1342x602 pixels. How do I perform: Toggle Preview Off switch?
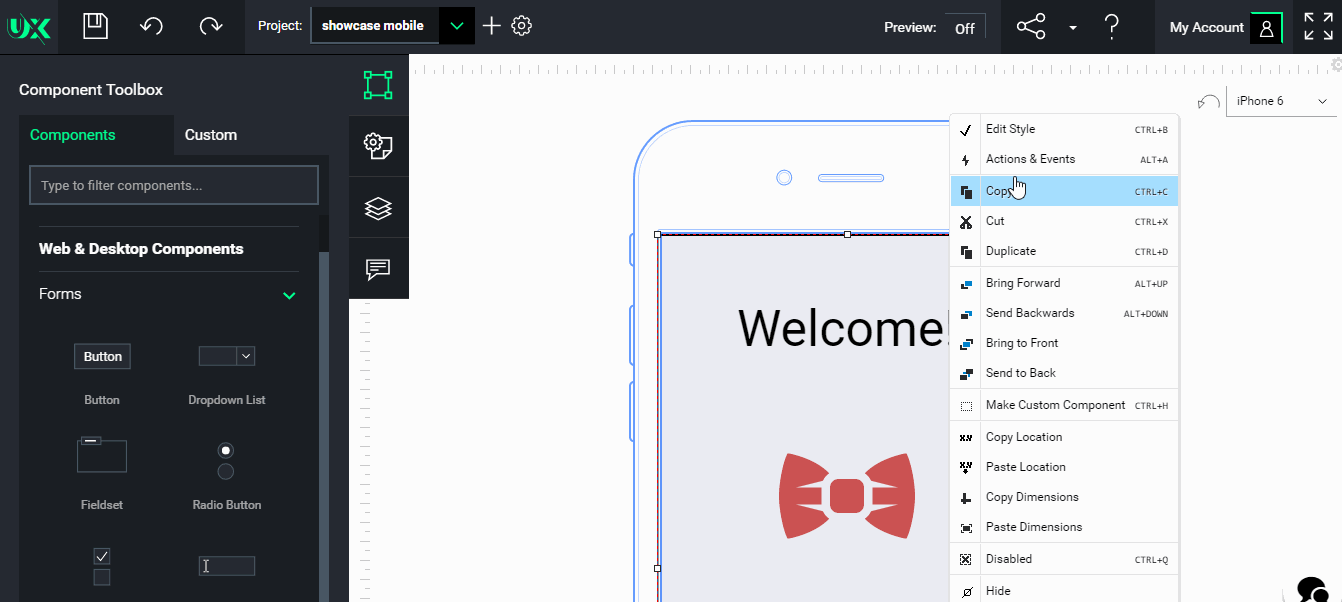click(x=964, y=28)
